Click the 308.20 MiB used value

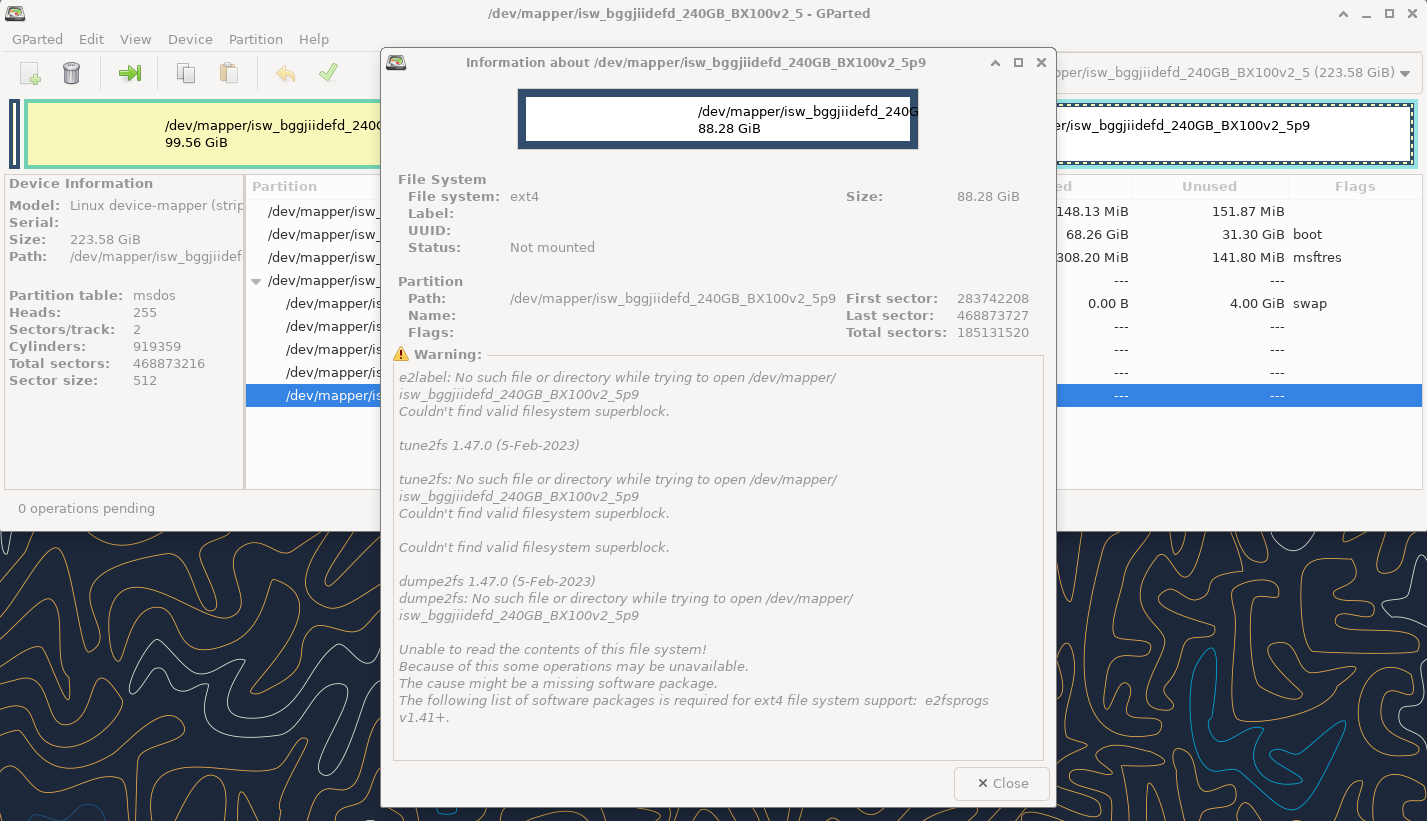tap(1092, 258)
